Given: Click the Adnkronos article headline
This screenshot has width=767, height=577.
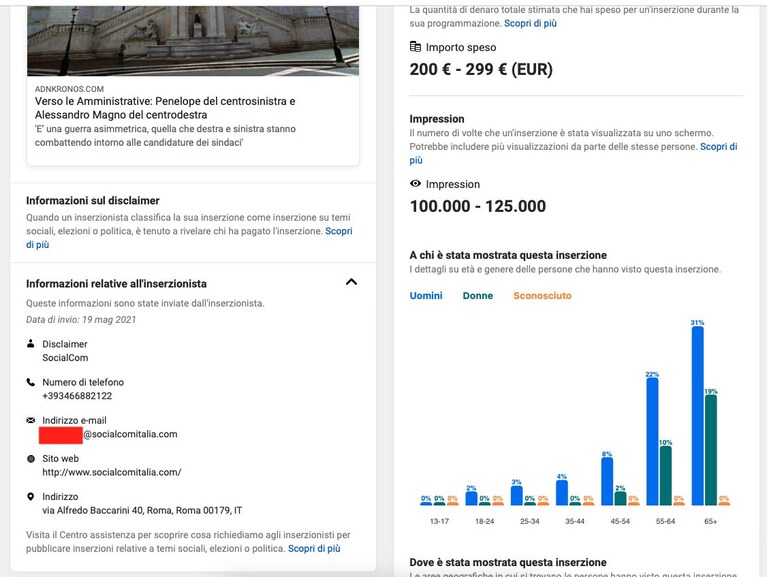Looking at the screenshot, I should click(165, 108).
